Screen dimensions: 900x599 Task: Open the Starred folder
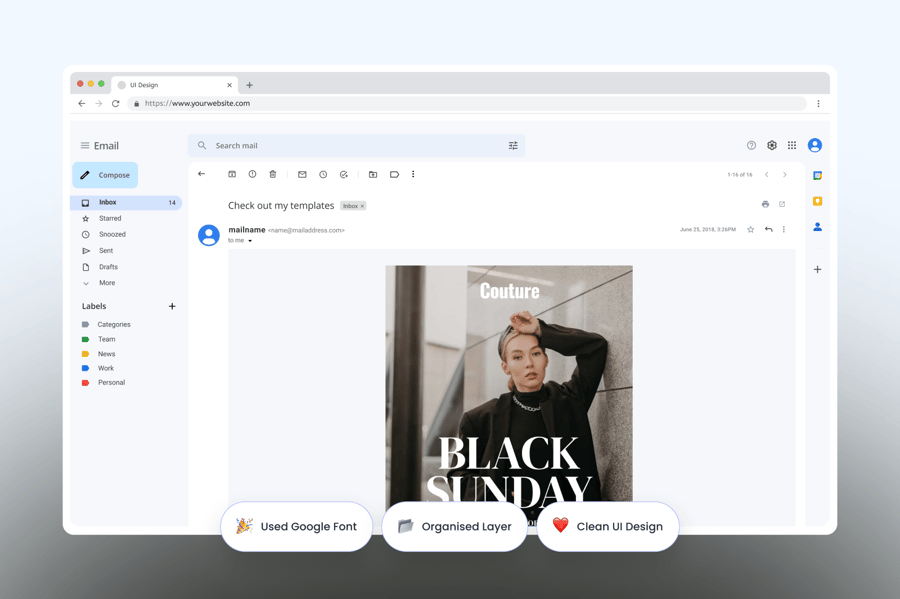(110, 218)
